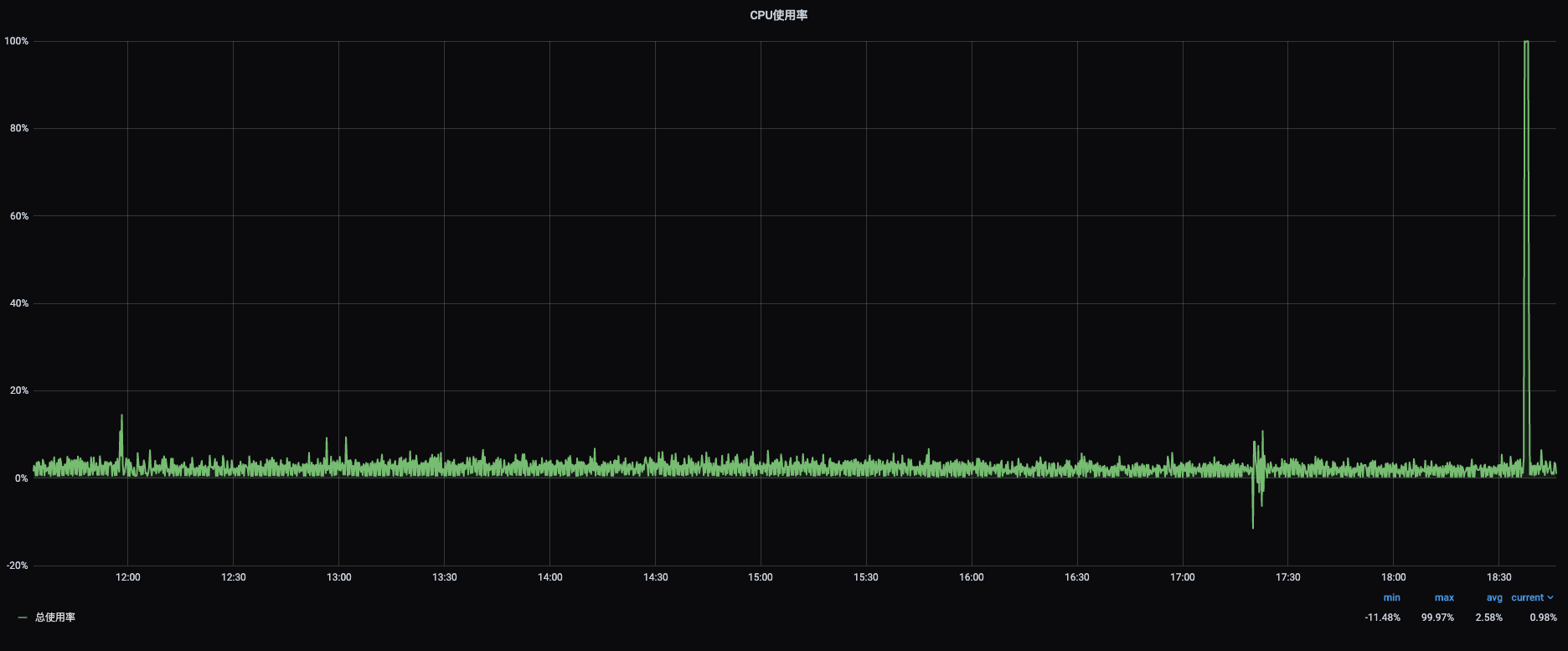
Task: Click the 13:30 time axis label
Action: point(445,577)
